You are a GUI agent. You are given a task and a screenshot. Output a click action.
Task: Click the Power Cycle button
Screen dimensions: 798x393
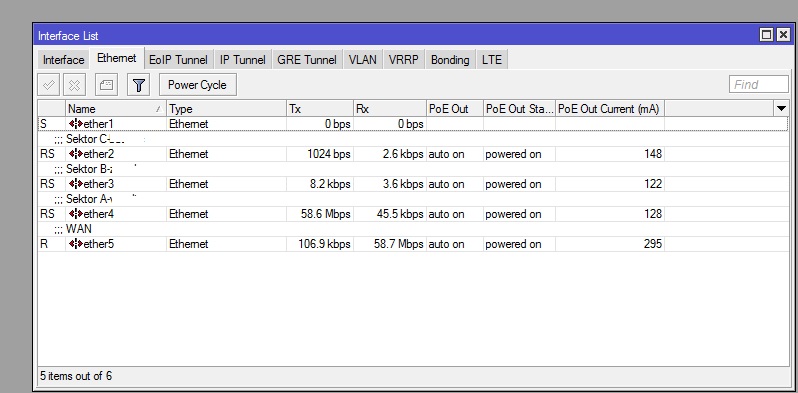[x=197, y=85]
